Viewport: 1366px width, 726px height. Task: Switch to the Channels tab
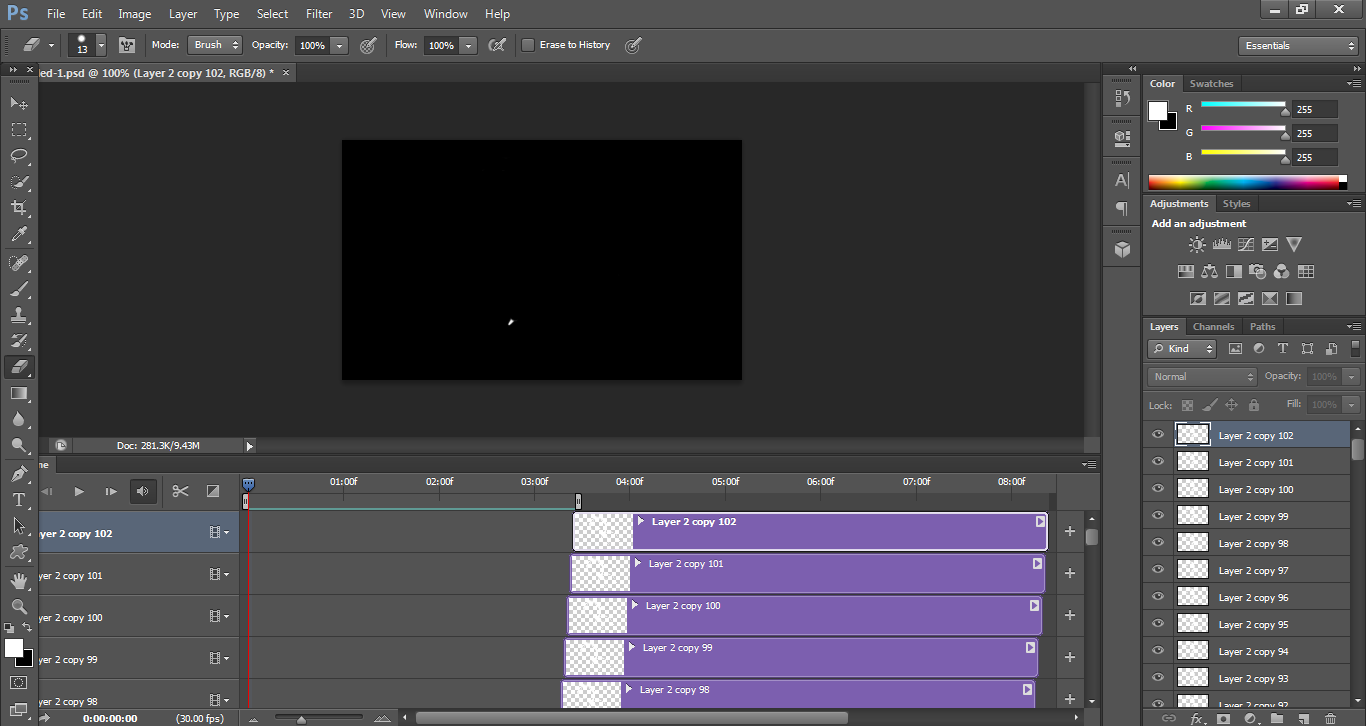coord(1213,327)
